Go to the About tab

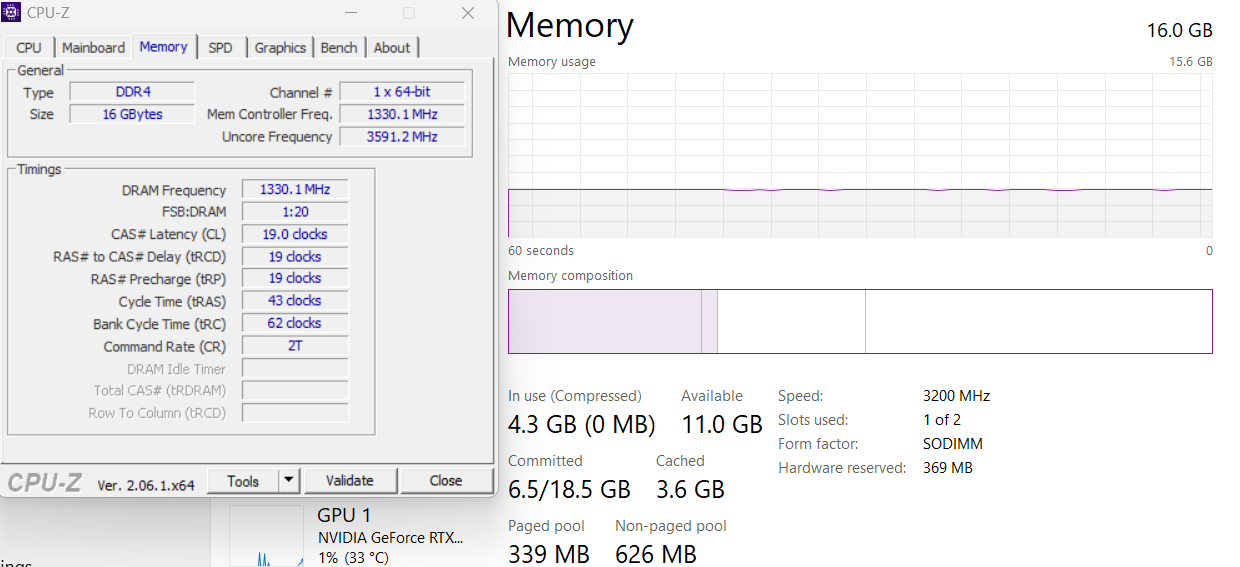click(392, 47)
